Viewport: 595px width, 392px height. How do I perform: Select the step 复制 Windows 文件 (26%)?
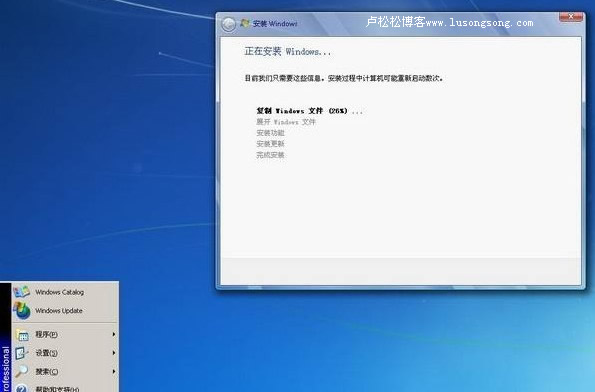[309, 111]
